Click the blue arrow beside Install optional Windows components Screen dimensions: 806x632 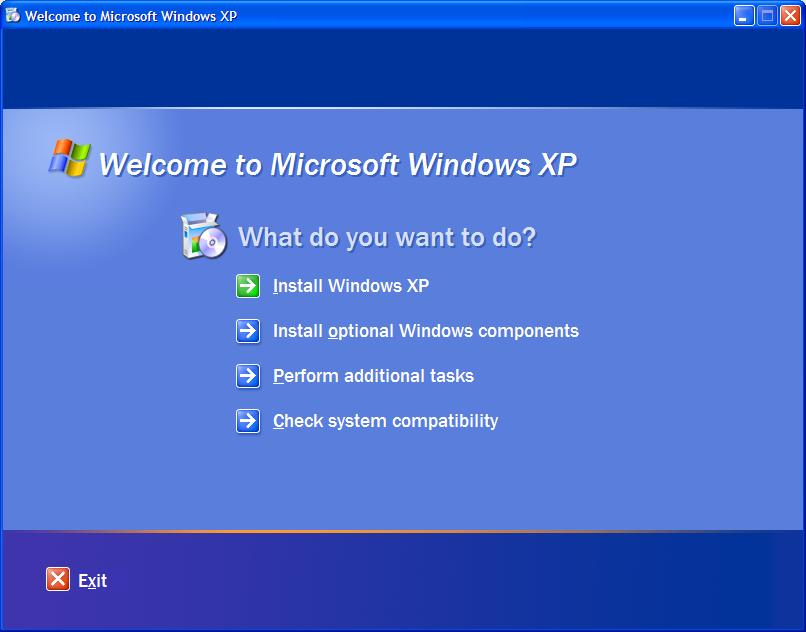tap(248, 331)
